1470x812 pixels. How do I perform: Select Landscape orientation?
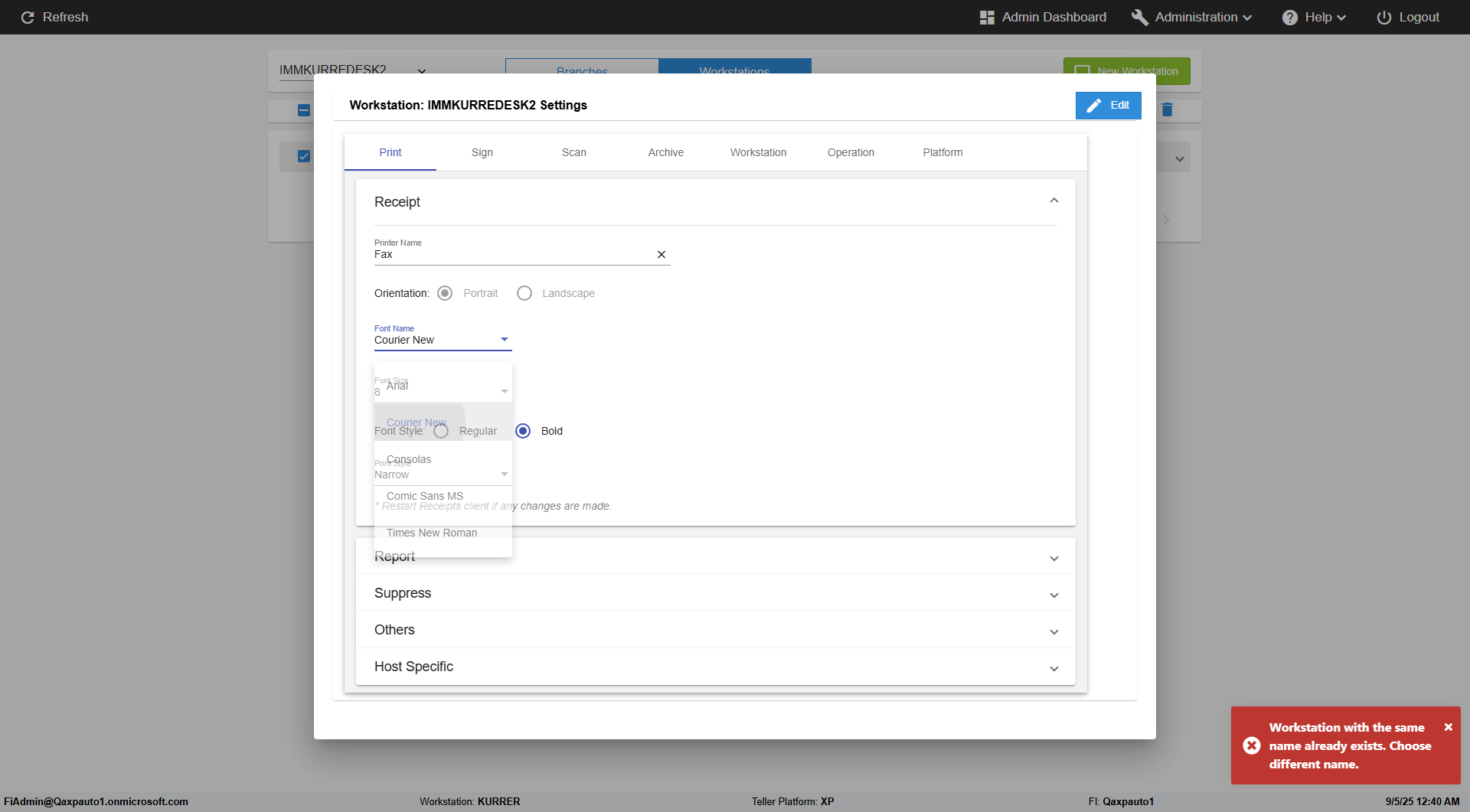tap(524, 293)
